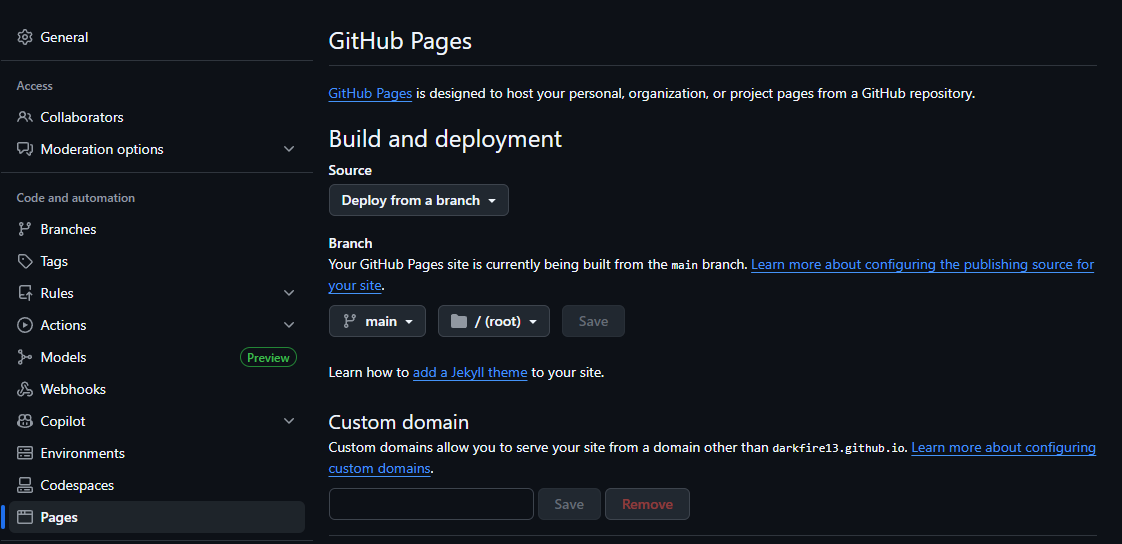Click the Models icon in sidebar
Viewport: 1122px width, 544px height.
25,357
